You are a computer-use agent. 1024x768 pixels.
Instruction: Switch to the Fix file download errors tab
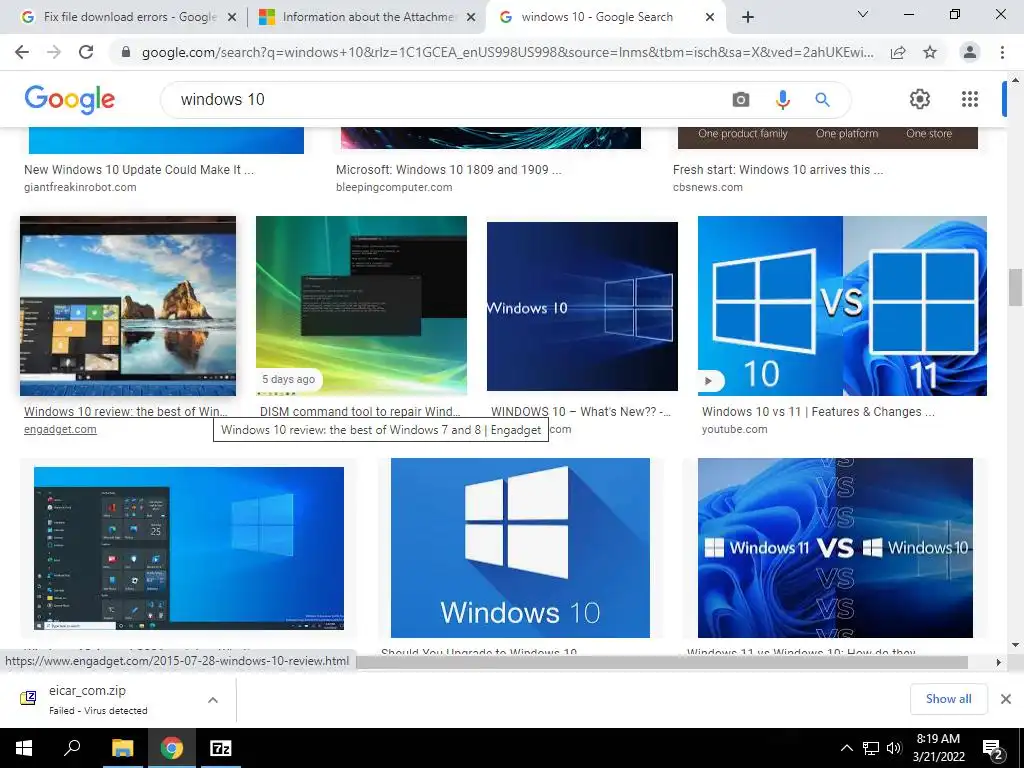coord(129,17)
